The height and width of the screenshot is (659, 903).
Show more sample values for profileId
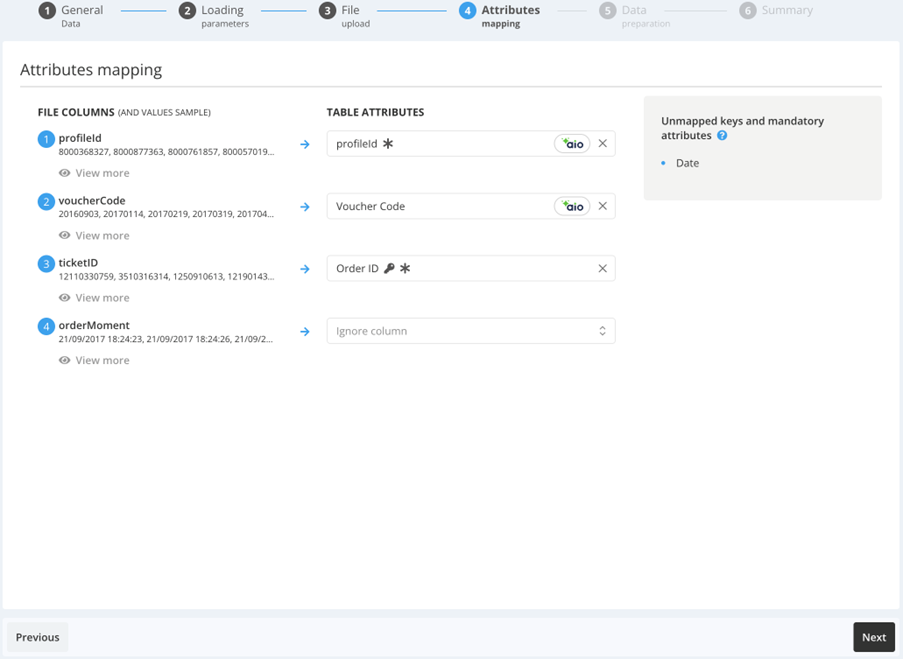(x=94, y=173)
